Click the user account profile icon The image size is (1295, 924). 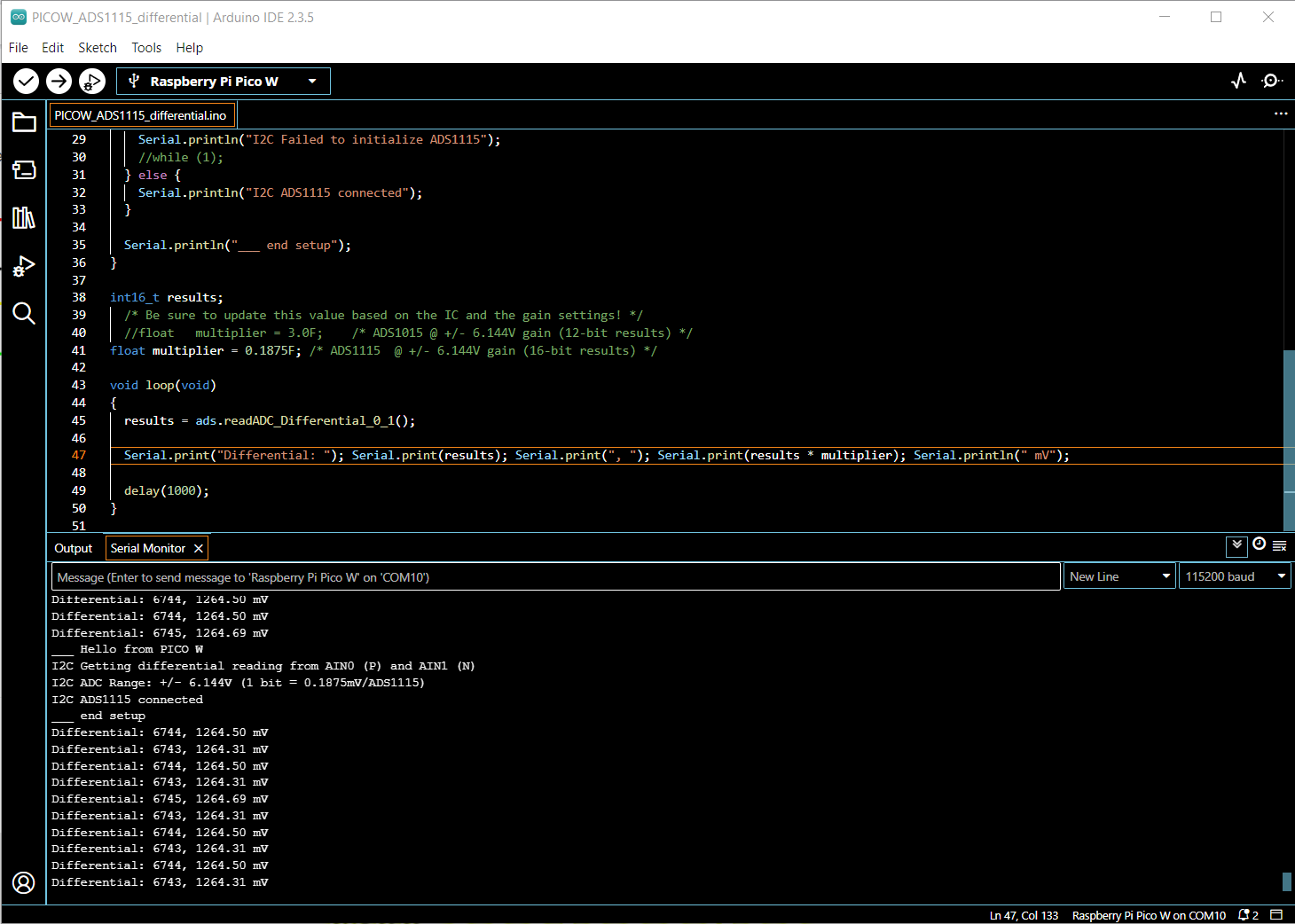pos(24,882)
